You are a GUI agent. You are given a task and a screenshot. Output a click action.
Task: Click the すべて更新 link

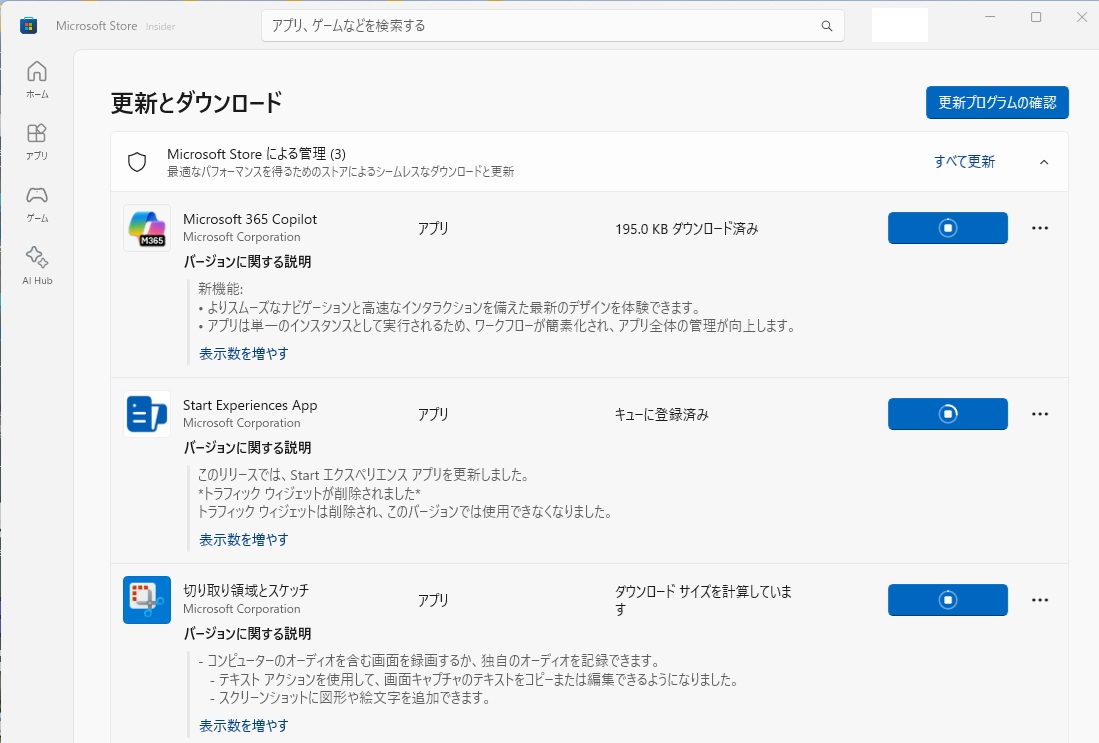(x=964, y=162)
